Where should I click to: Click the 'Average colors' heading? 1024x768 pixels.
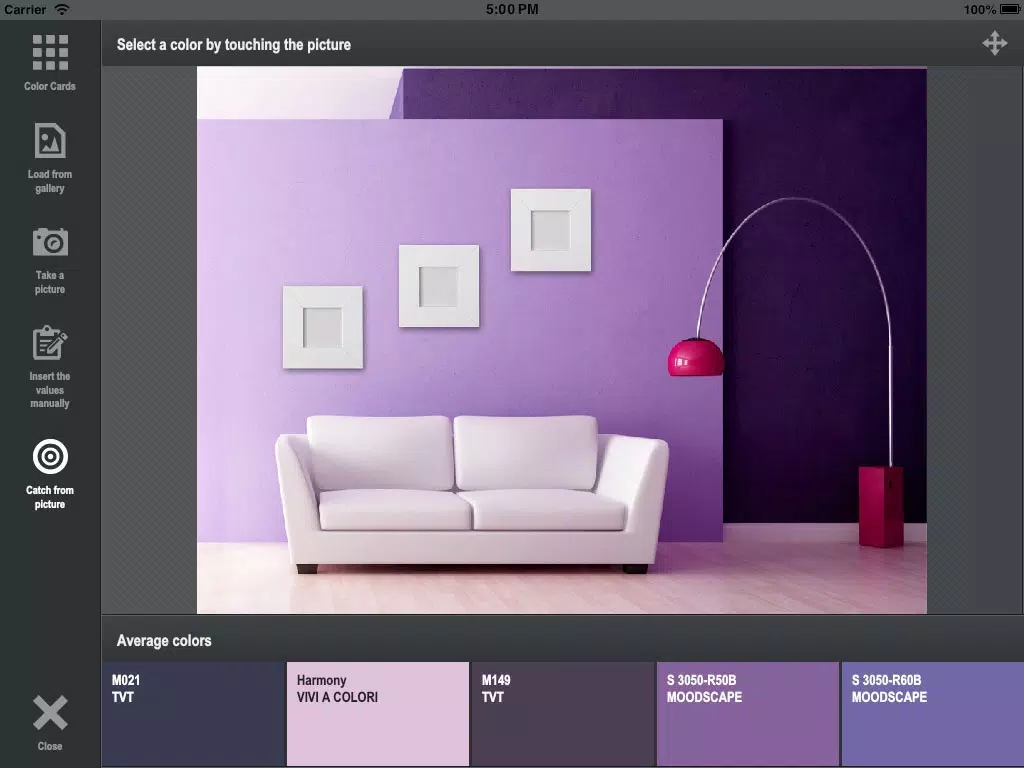point(164,641)
